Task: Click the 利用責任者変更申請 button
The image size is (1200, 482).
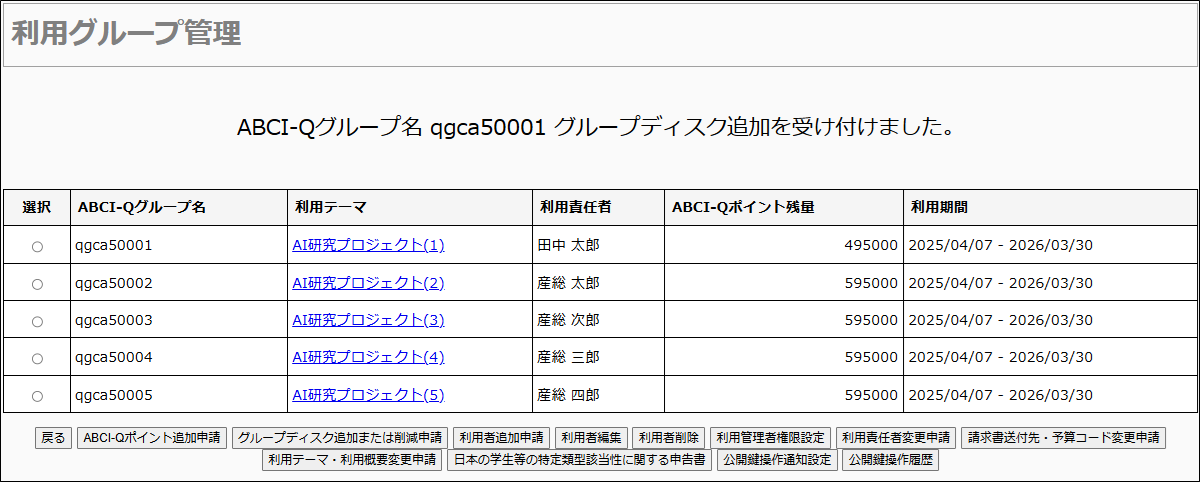Action: click(x=896, y=438)
